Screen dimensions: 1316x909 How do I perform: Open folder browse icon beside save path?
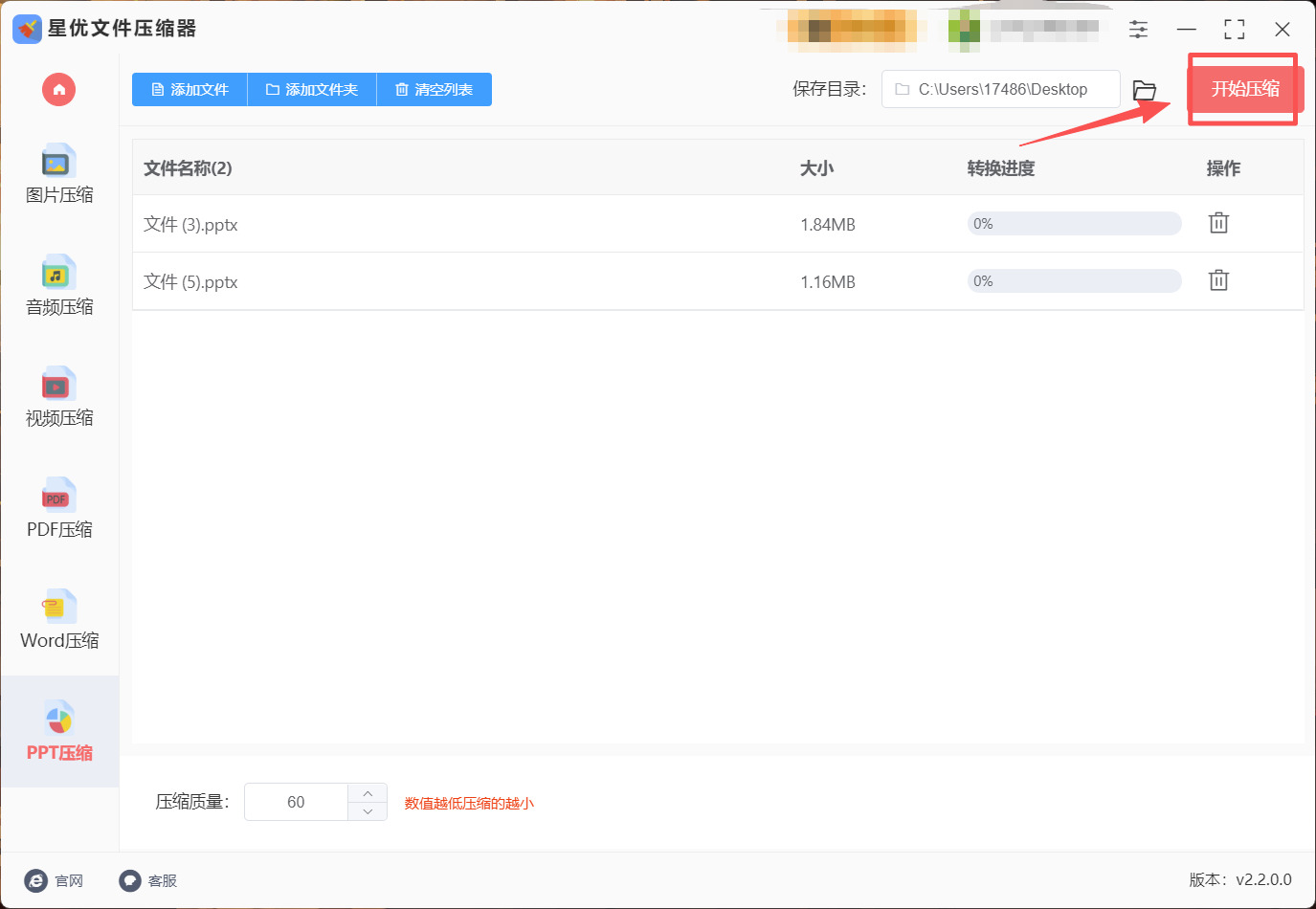[x=1145, y=90]
